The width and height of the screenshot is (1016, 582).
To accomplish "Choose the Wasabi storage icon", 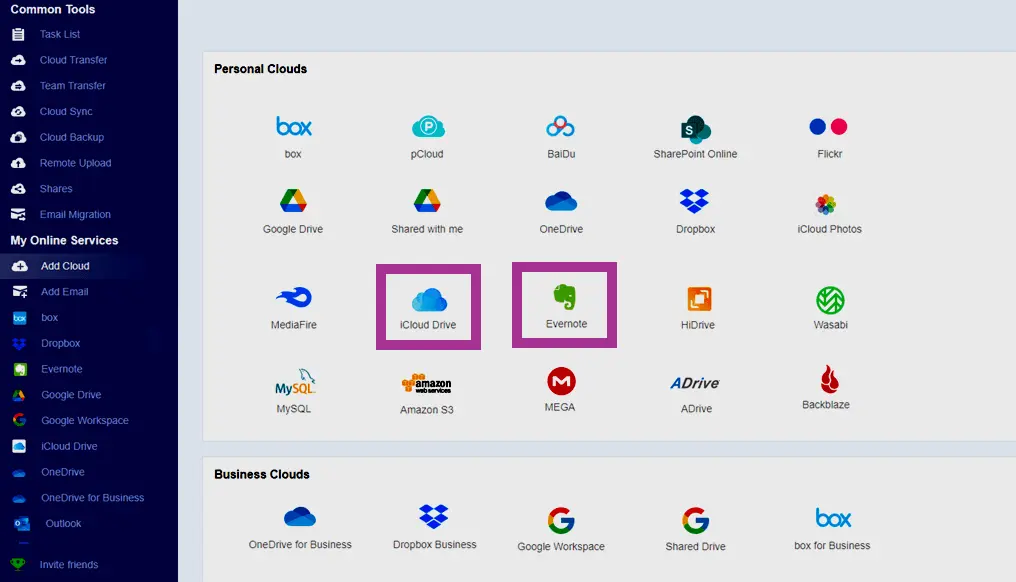I will point(830,300).
